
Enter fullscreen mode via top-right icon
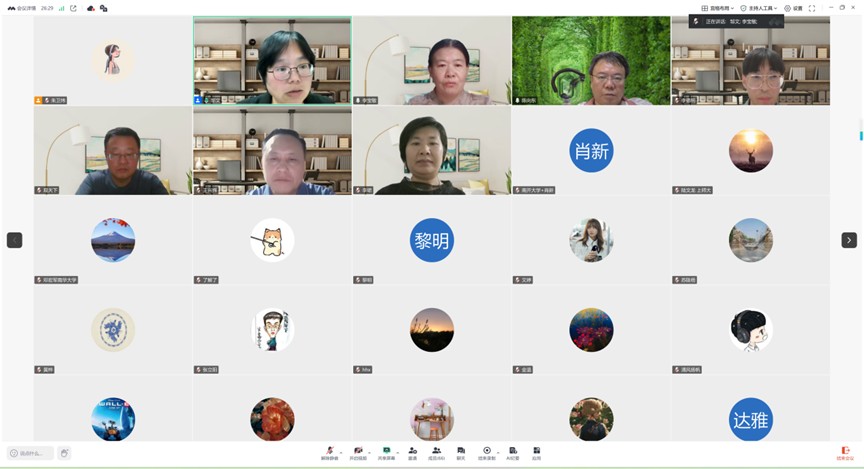coord(812,8)
